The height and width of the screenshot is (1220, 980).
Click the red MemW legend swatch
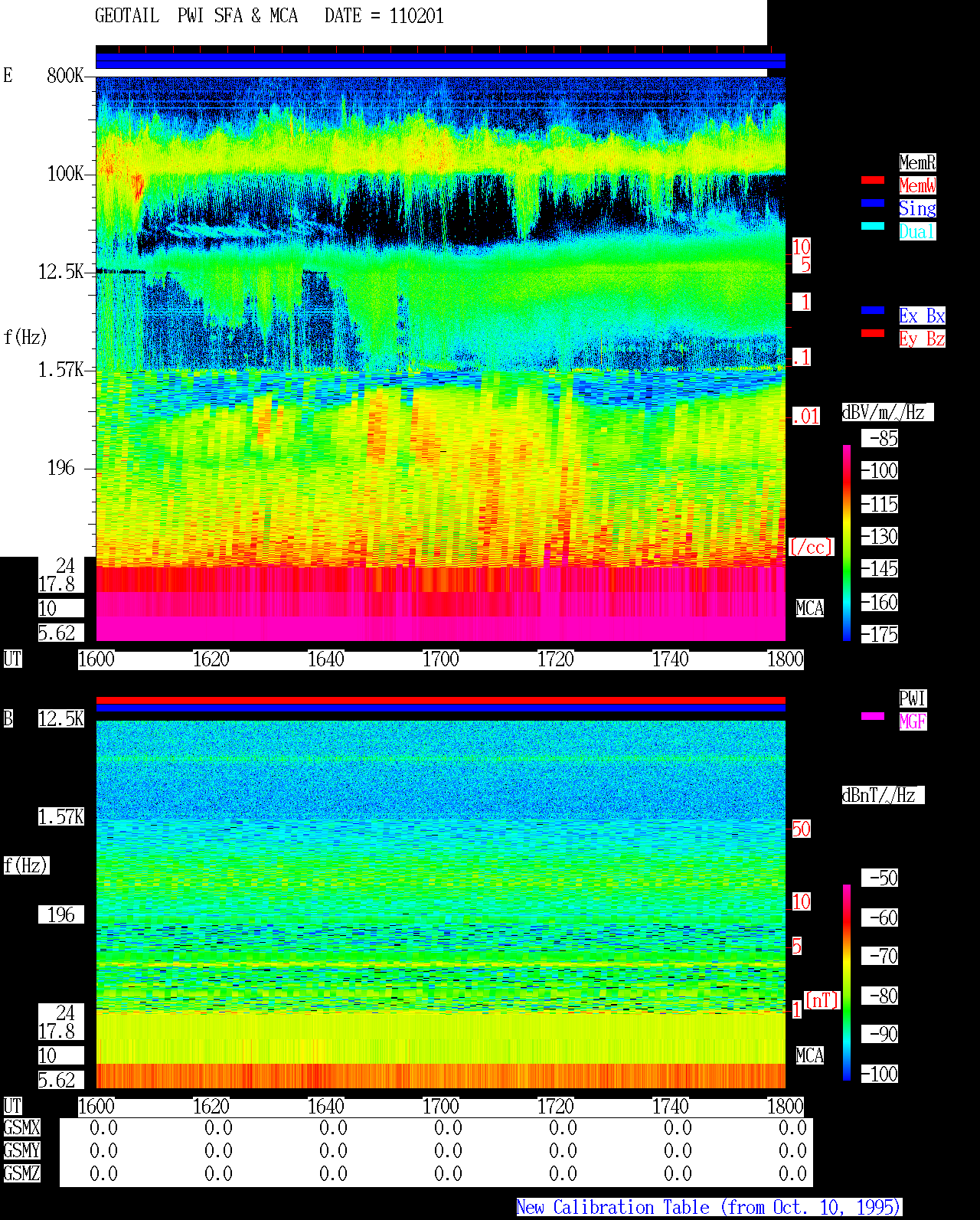point(873,180)
